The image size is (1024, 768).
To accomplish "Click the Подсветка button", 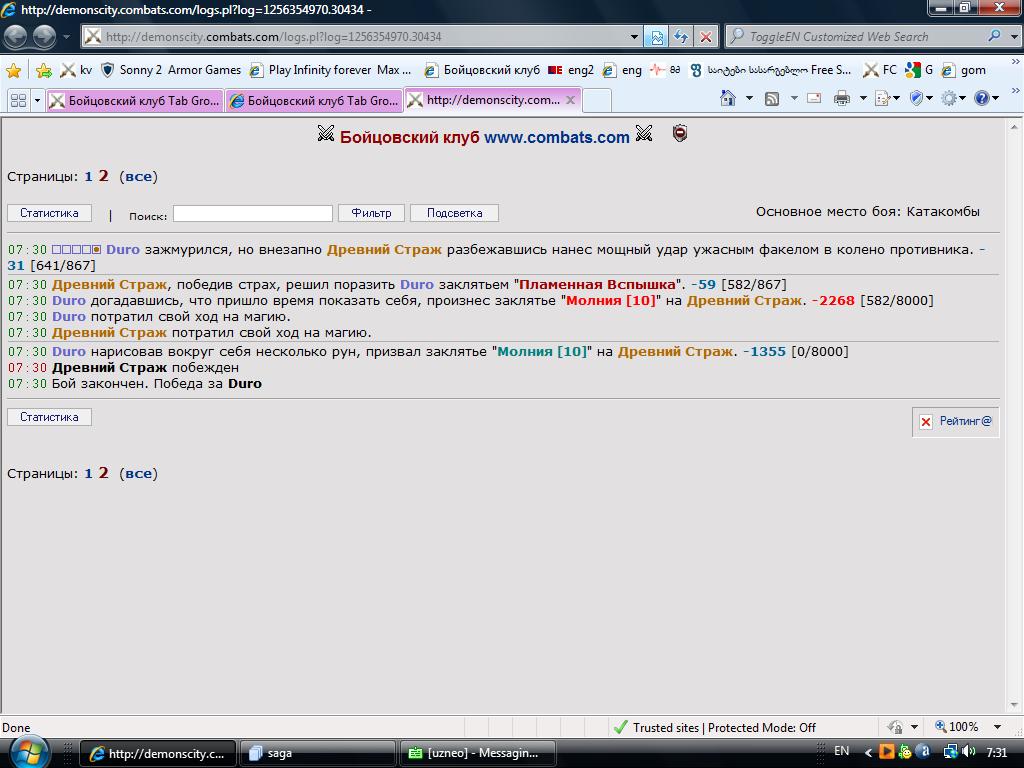I will 455,213.
